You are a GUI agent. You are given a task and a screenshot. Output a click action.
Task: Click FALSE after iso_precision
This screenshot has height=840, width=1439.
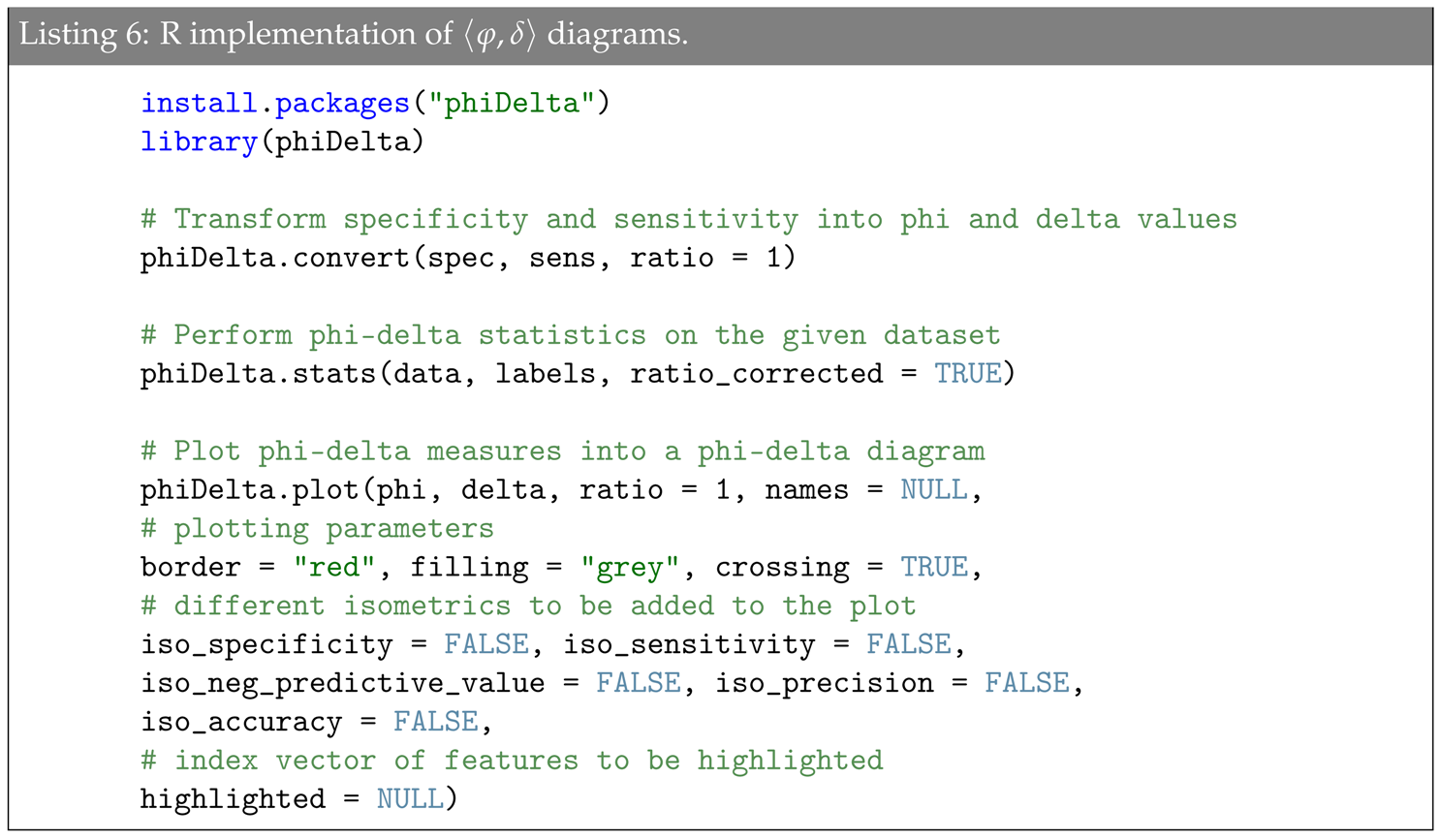coord(1026,684)
